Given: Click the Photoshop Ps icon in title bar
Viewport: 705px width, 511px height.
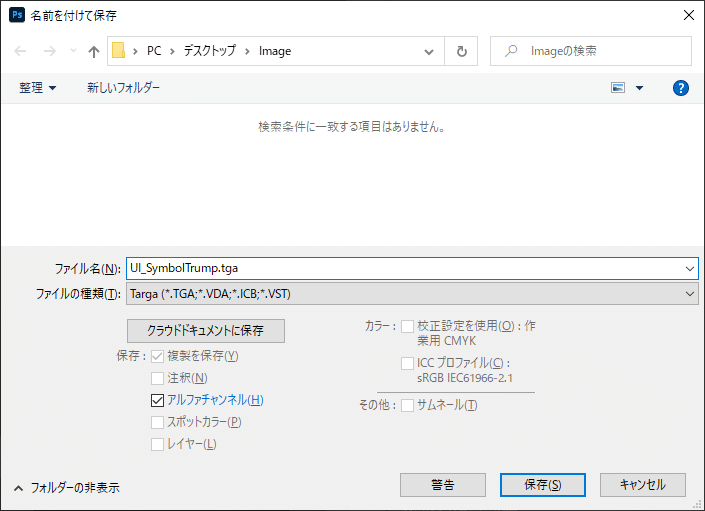Looking at the screenshot, I should (x=17, y=15).
